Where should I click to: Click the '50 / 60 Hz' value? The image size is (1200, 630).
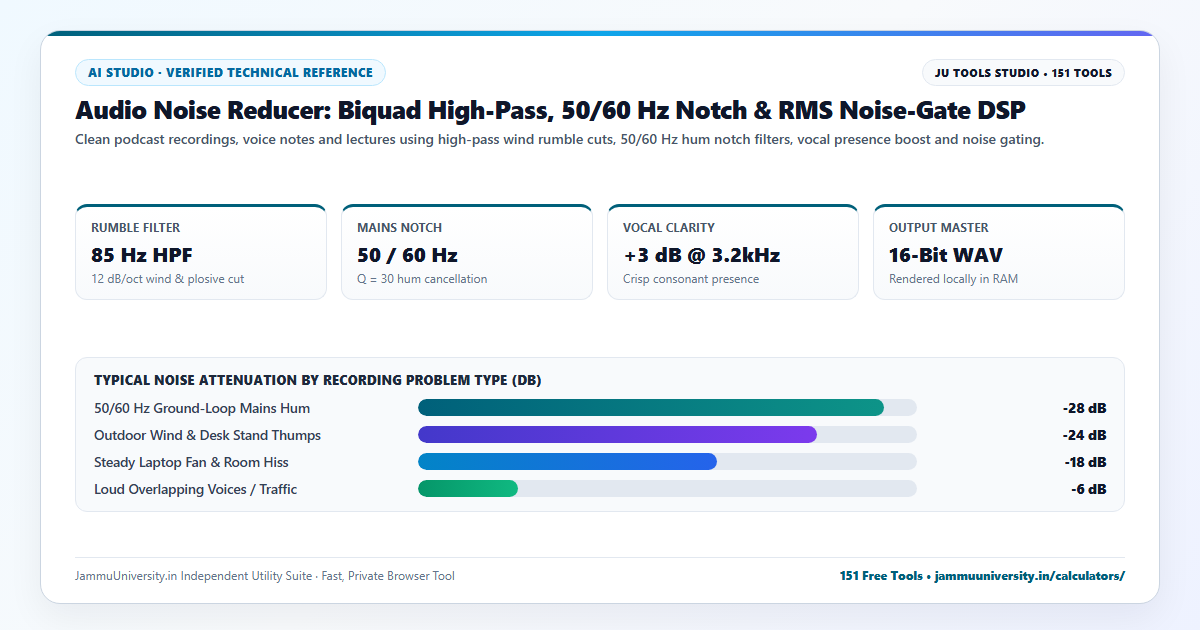click(x=407, y=255)
